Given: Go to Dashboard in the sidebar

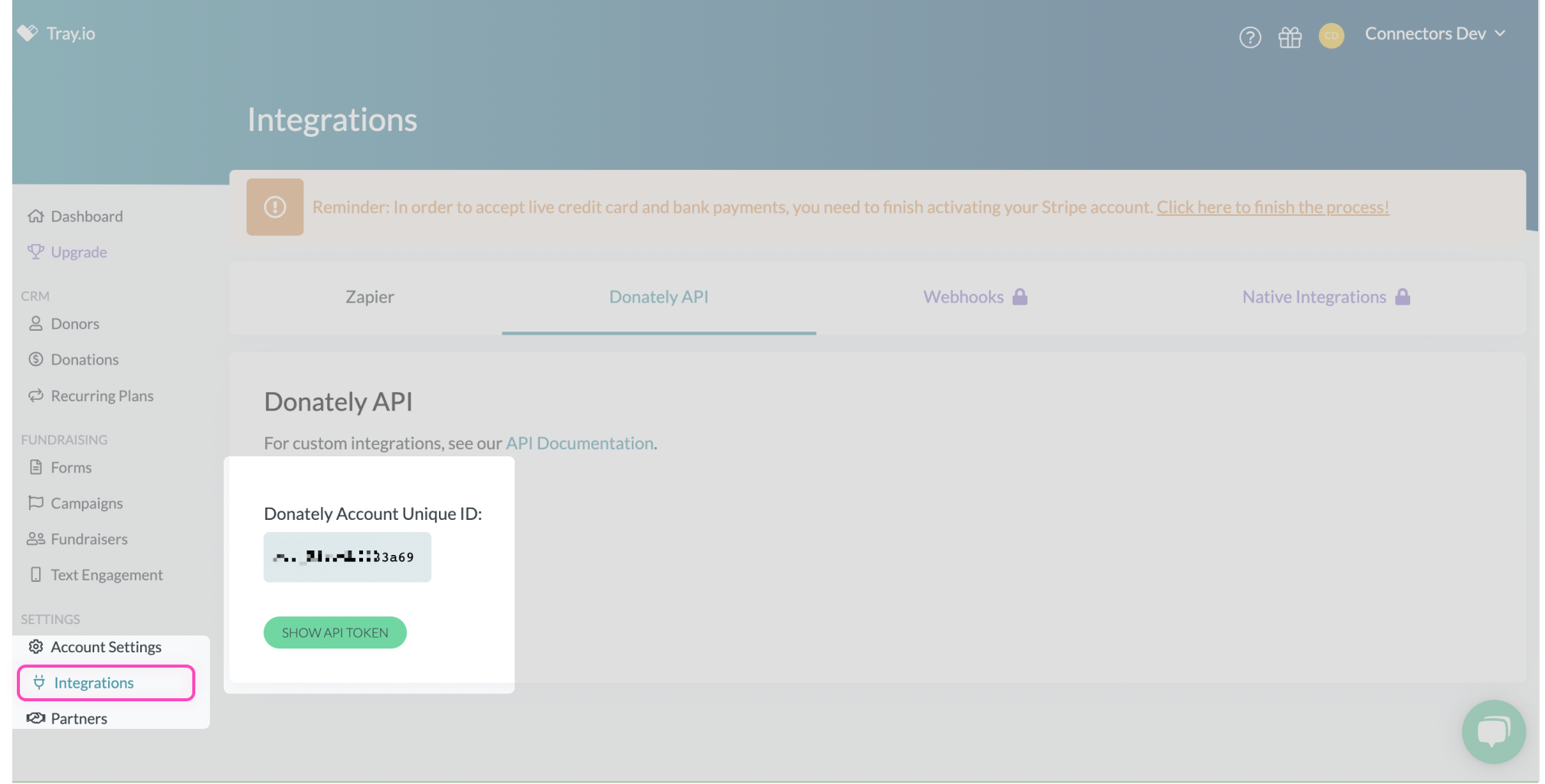Looking at the screenshot, I should click(87, 217).
